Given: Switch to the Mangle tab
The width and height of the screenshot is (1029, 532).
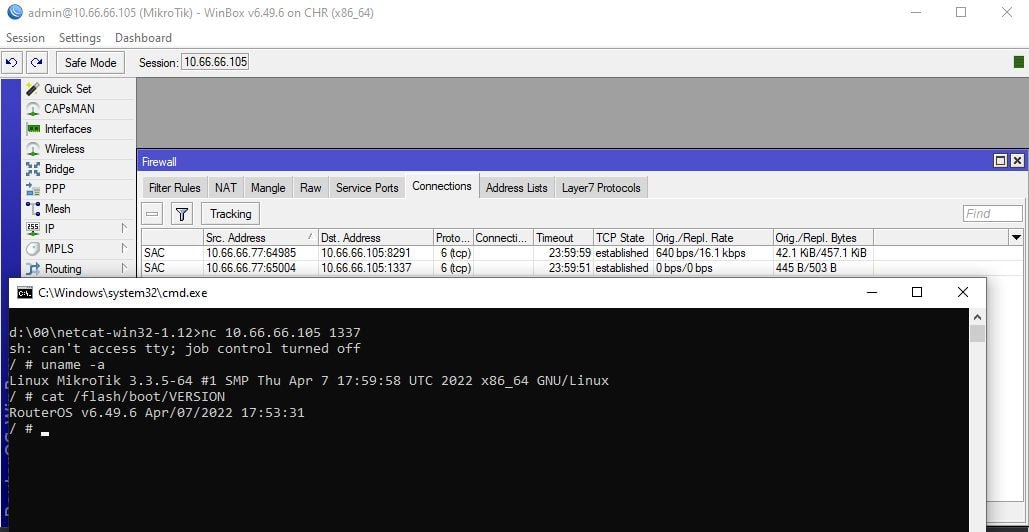Looking at the screenshot, I should [268, 188].
